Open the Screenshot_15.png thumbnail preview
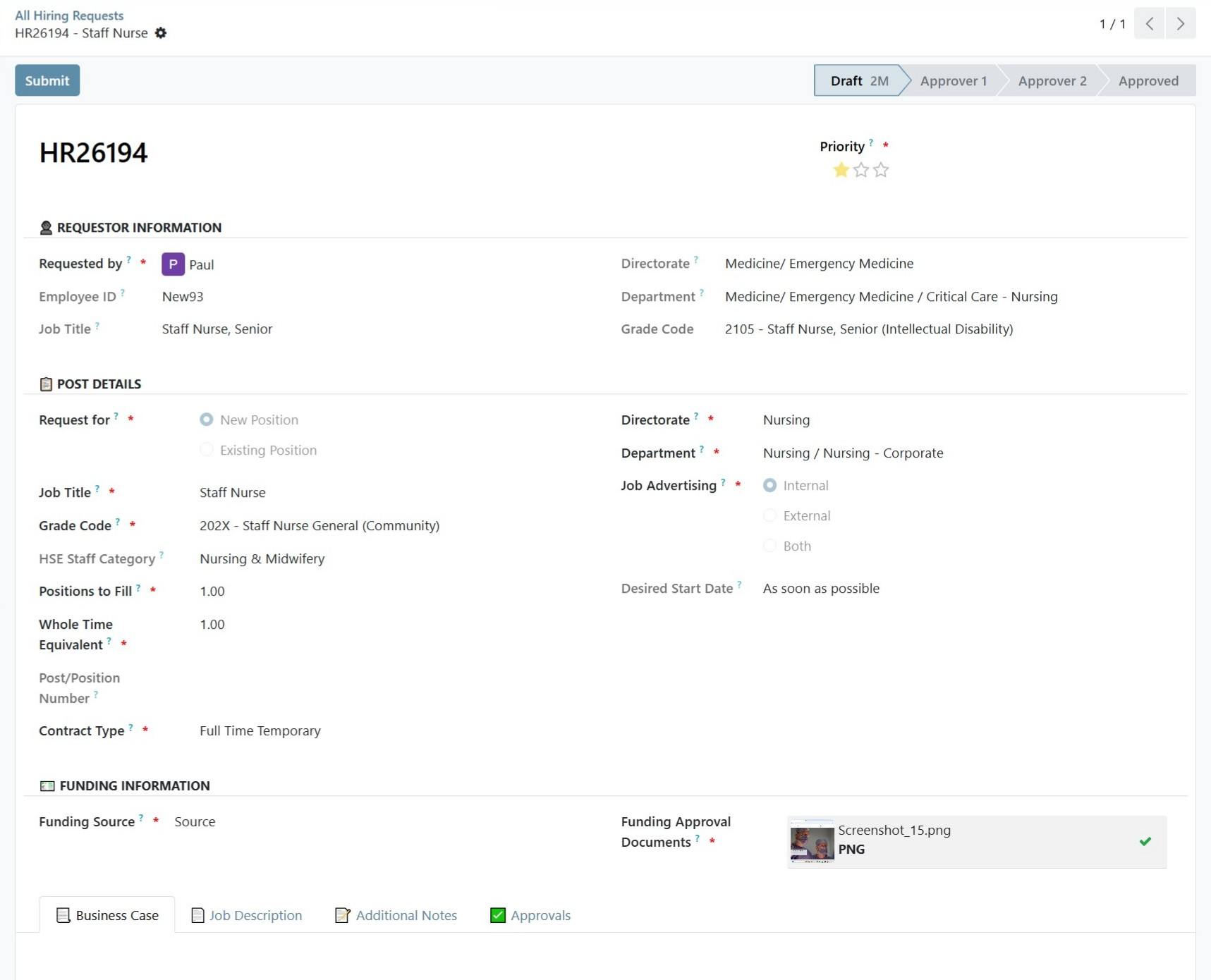The width and height of the screenshot is (1211, 980). point(812,842)
